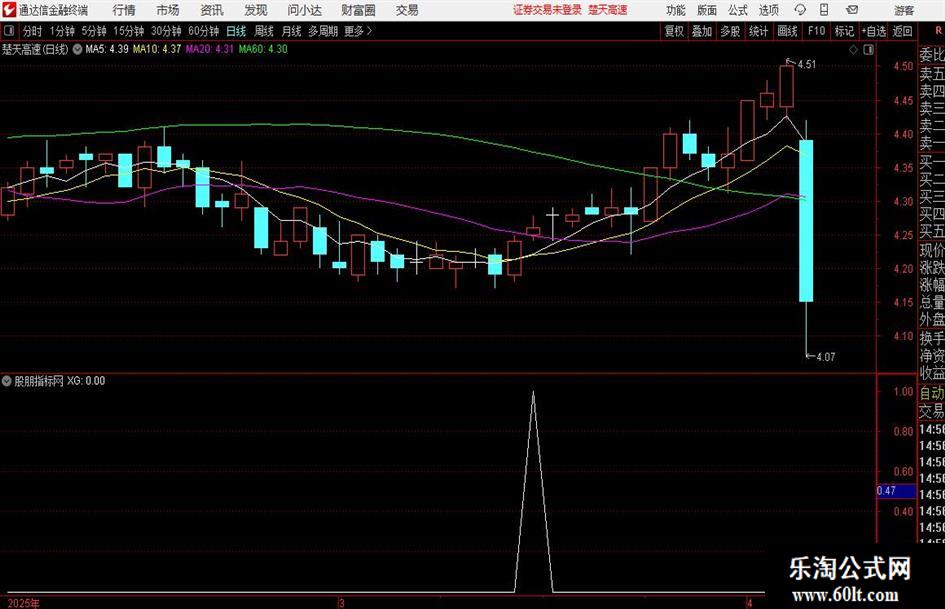Viewport: 945px width, 609px height.
Task: Switch to 周线 weekly period
Action: coord(264,31)
